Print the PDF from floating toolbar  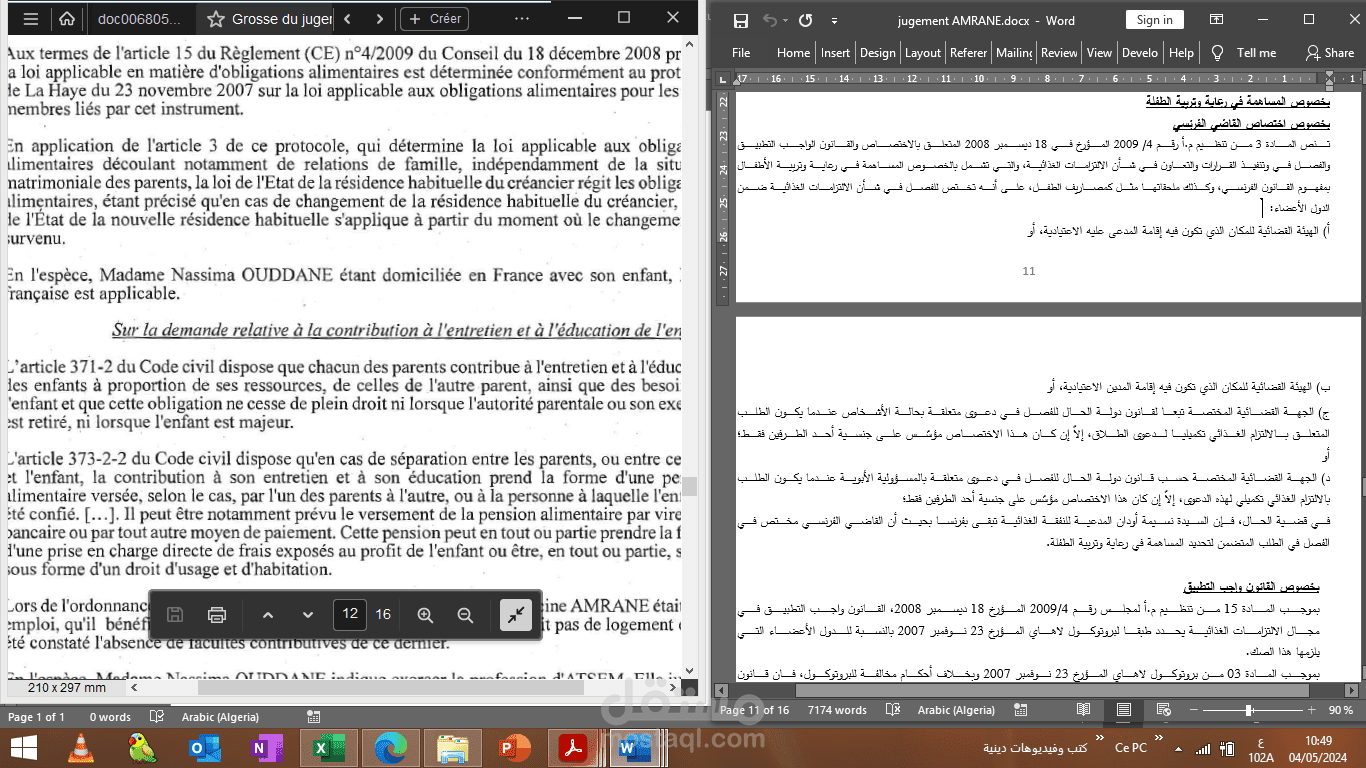(x=216, y=615)
